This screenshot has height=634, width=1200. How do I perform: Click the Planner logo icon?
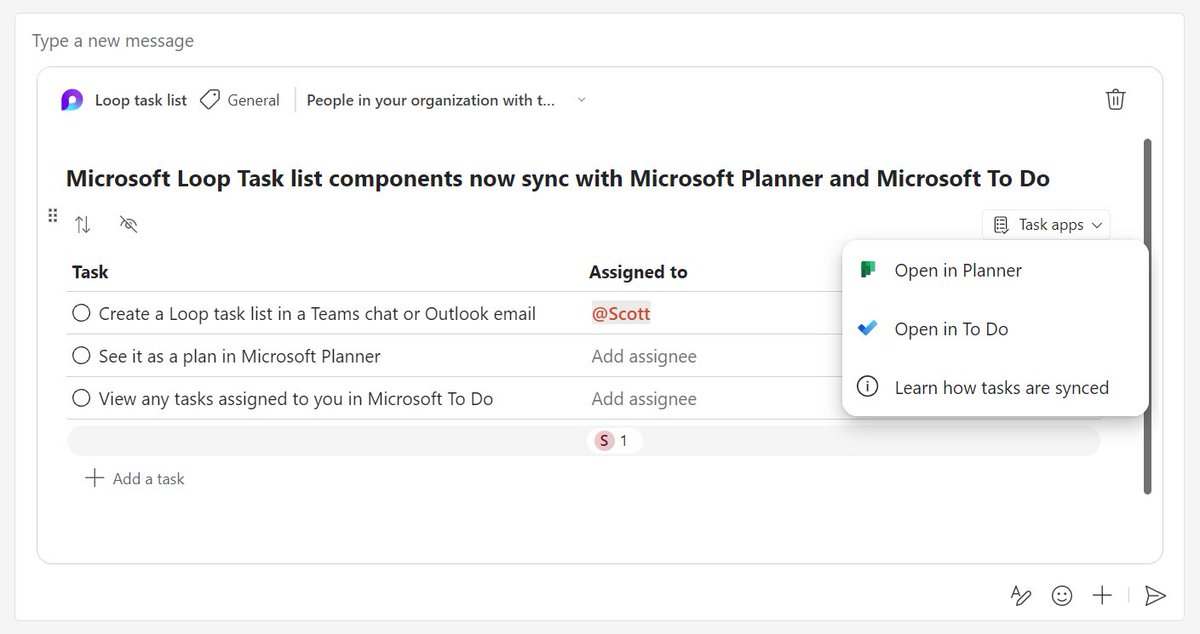(868, 270)
